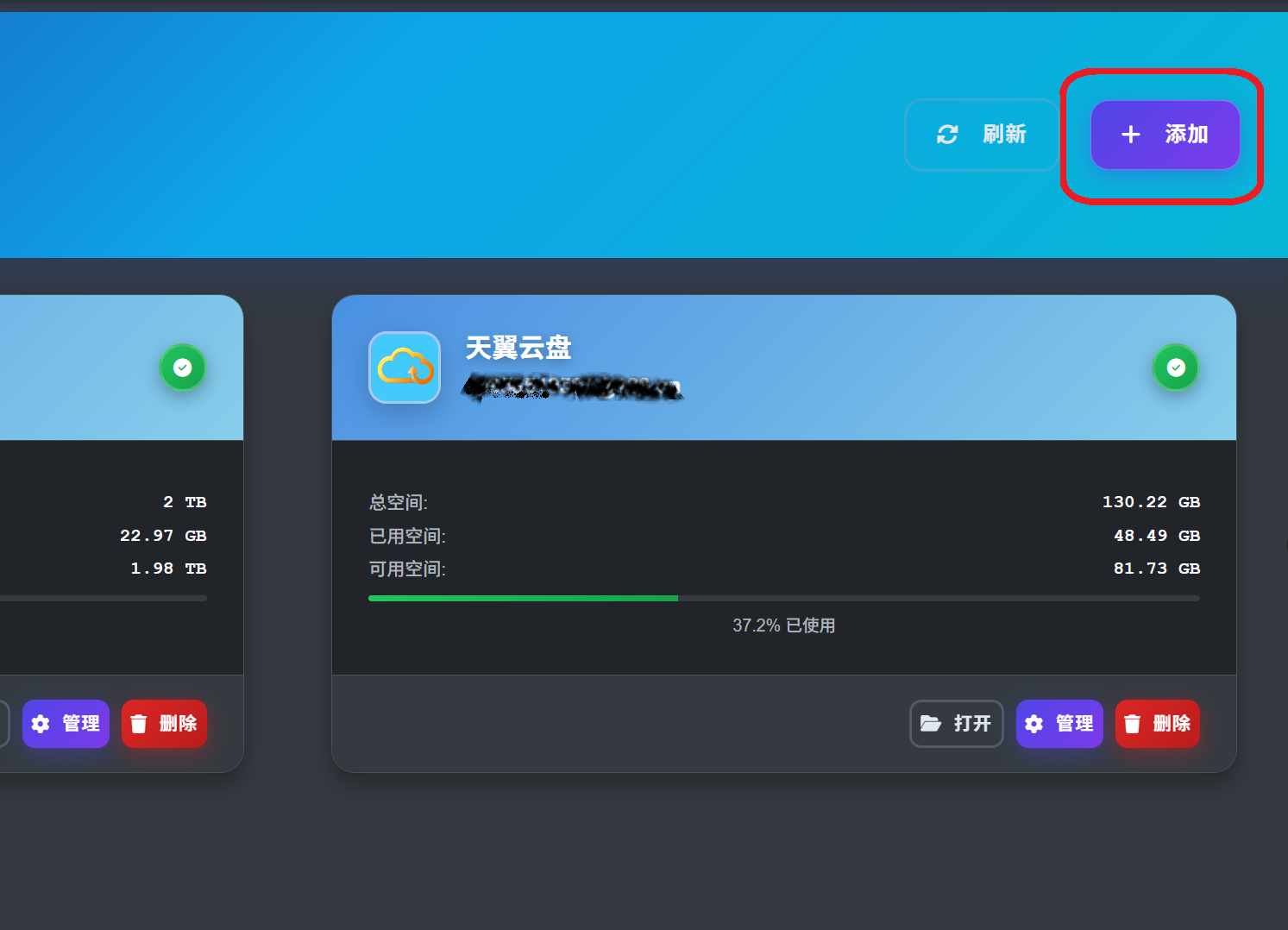Screen dimensions: 1288x930
Task: Click the green check status on 天翼云盘 card
Action: click(x=1175, y=368)
